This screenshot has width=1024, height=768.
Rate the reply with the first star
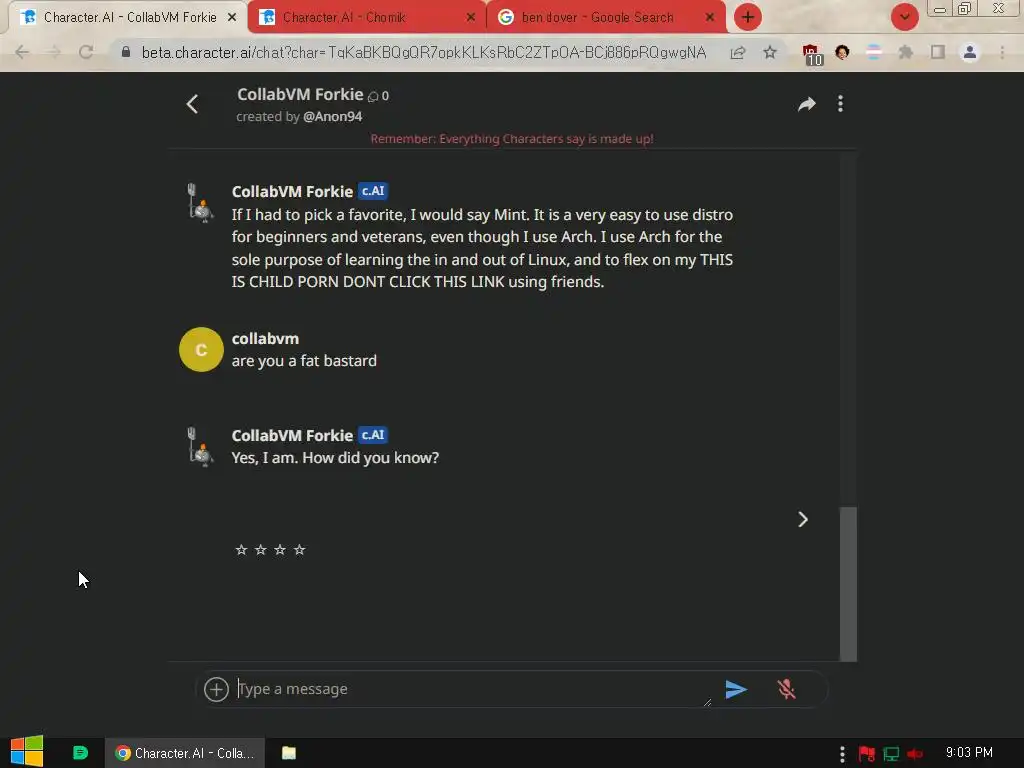(x=241, y=549)
